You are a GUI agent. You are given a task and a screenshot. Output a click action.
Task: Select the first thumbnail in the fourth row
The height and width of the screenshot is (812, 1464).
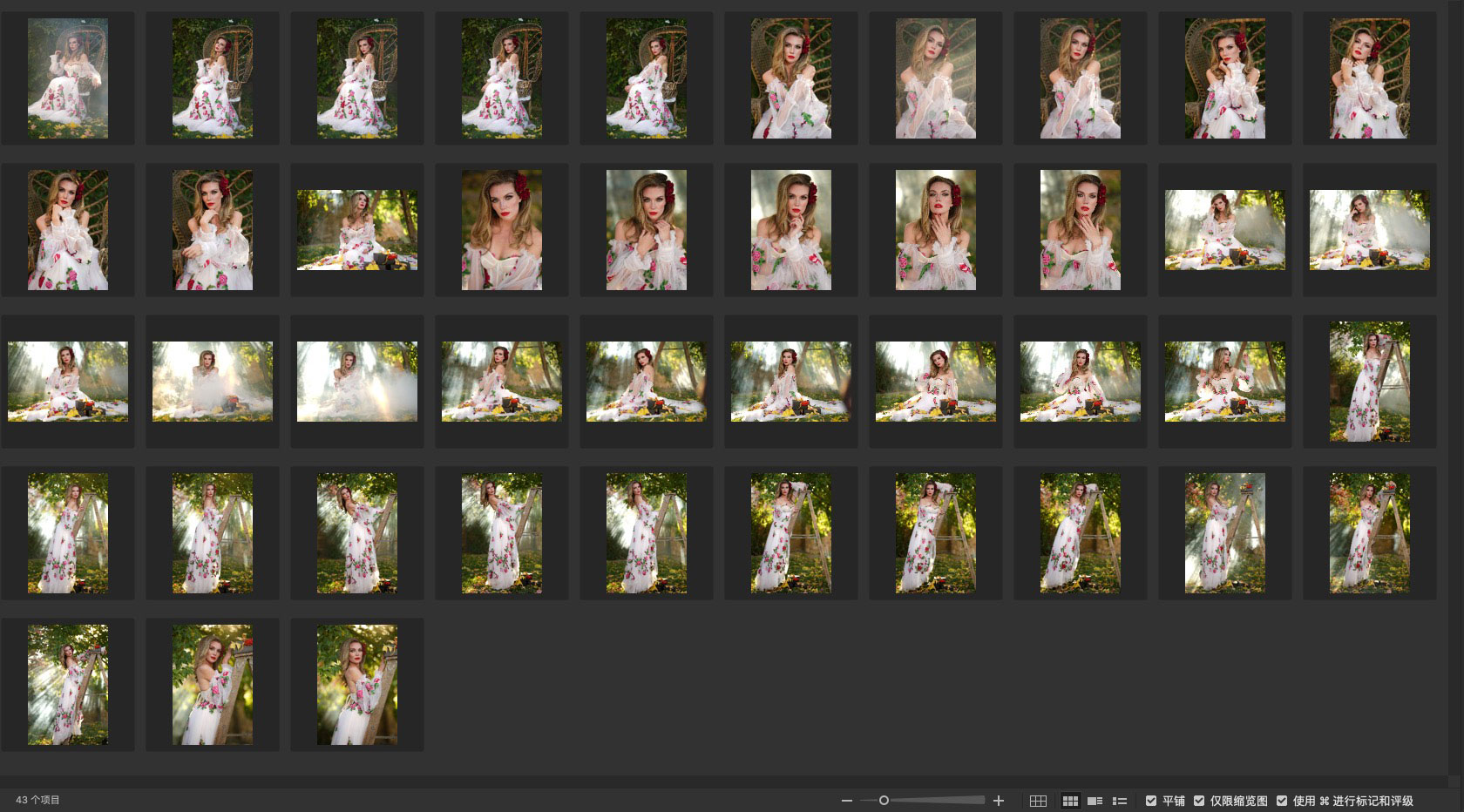tap(68, 533)
